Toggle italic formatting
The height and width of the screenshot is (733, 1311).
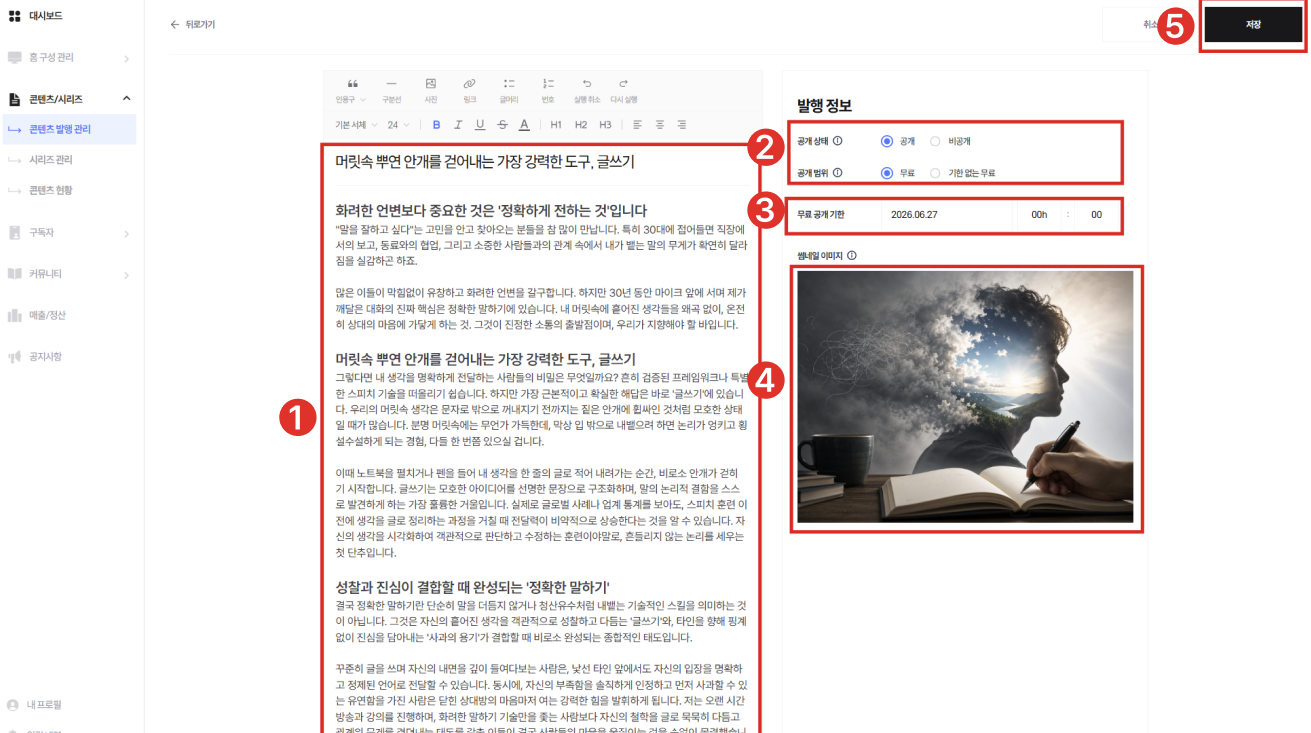pyautogui.click(x=458, y=125)
